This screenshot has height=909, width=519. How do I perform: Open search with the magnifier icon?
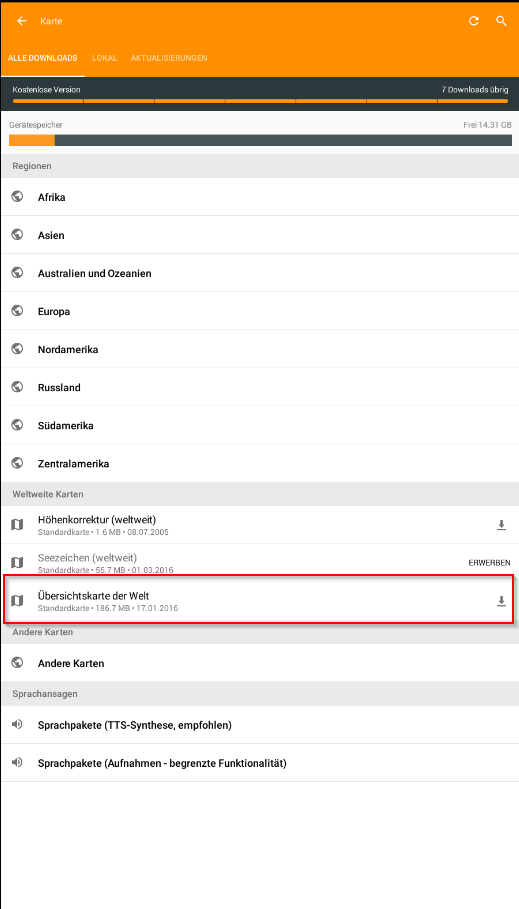click(x=502, y=21)
